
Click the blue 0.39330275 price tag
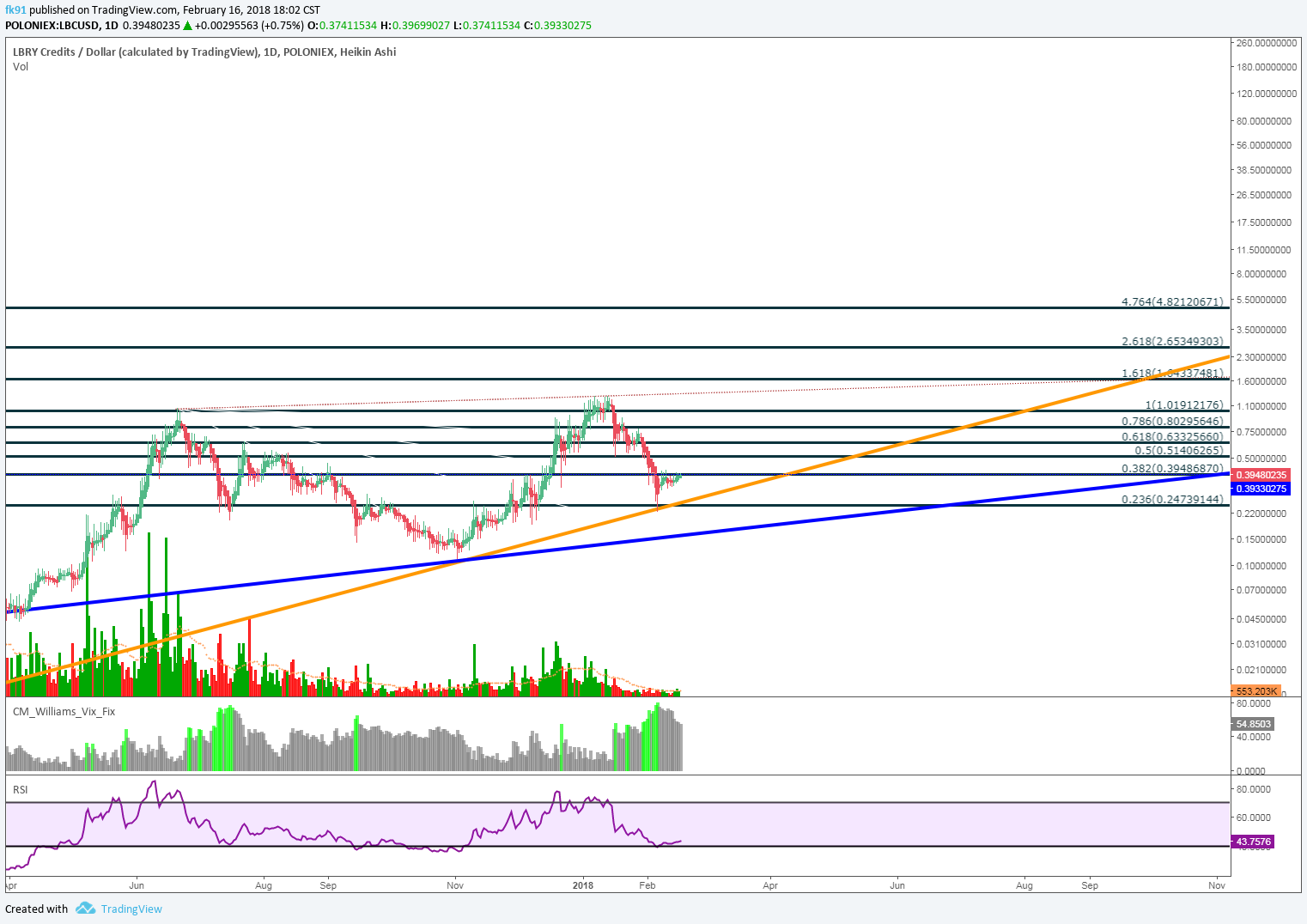[1261, 488]
